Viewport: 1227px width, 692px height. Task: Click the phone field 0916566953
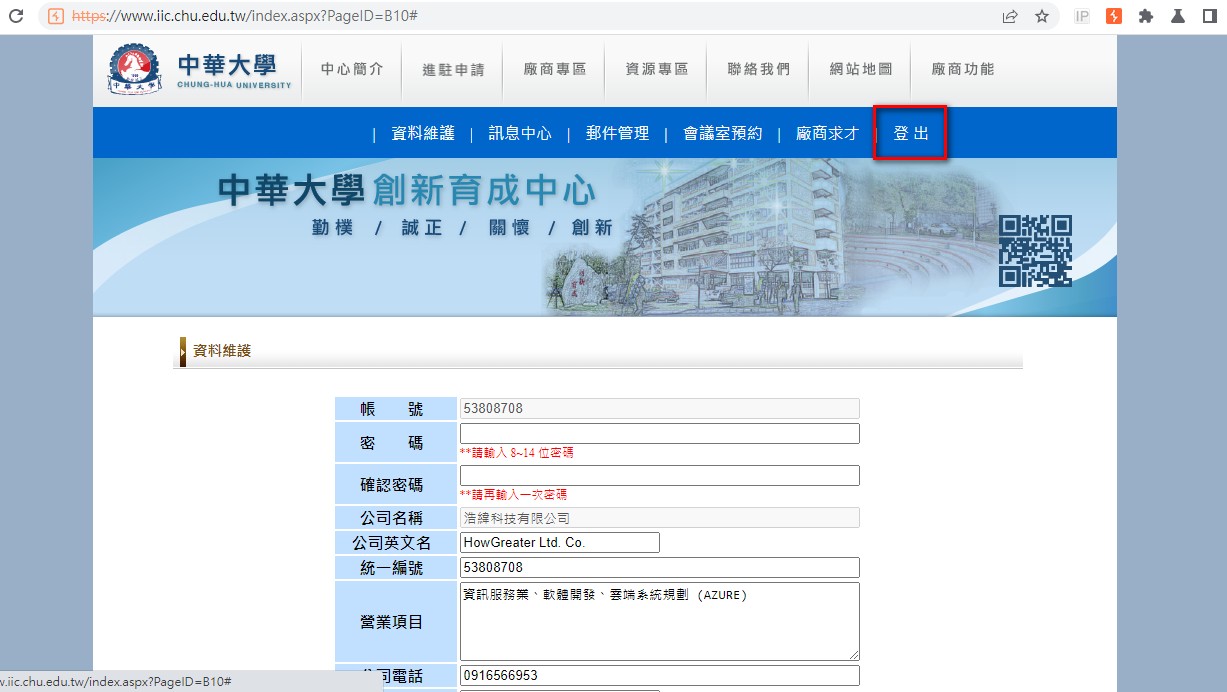tap(660, 675)
